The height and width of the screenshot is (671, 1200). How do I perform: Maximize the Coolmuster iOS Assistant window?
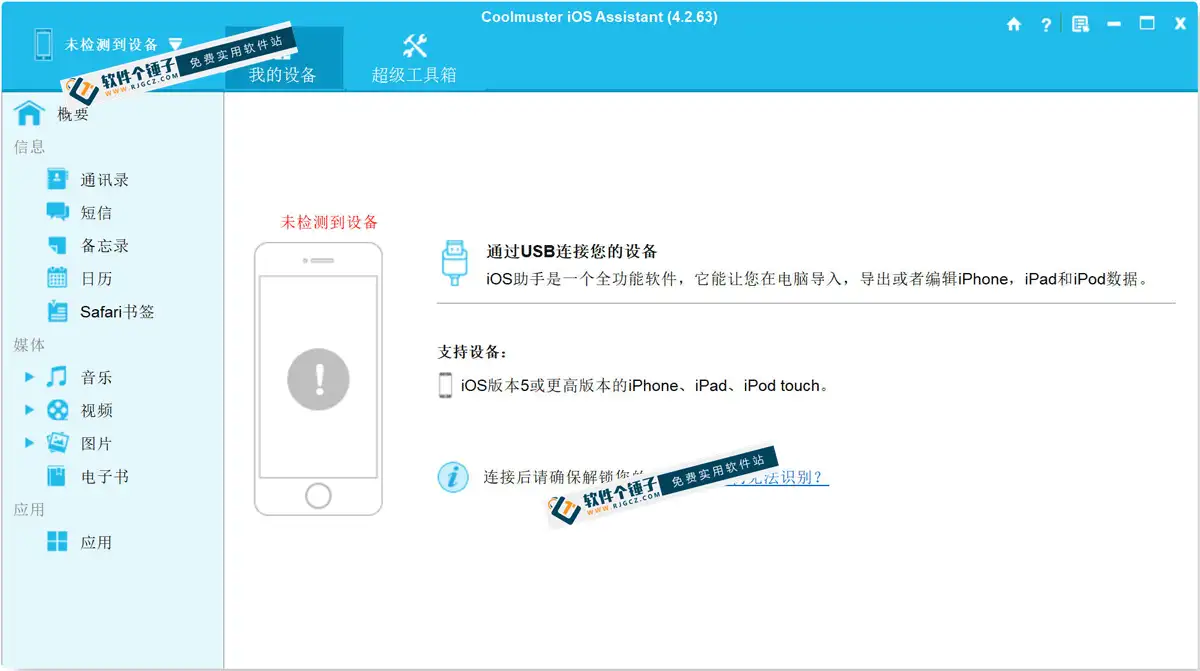[1147, 25]
